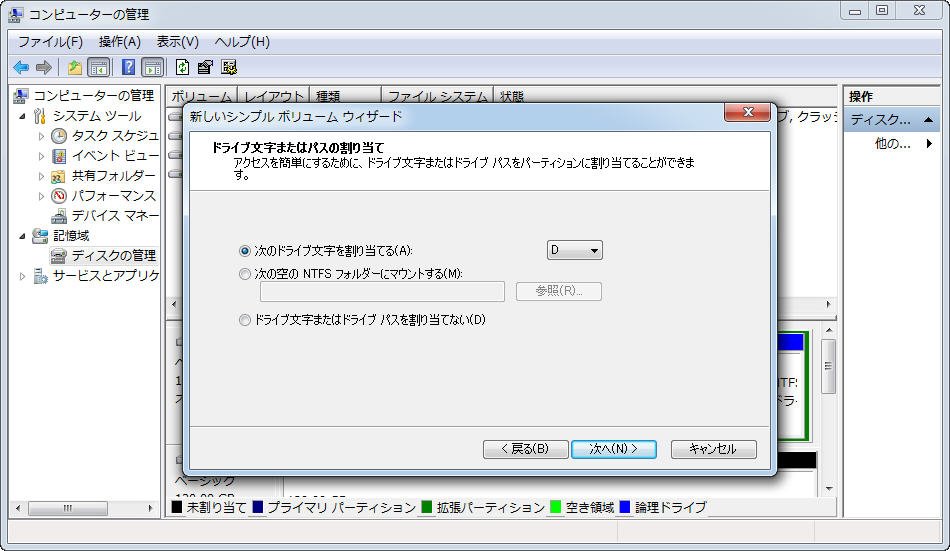The width and height of the screenshot is (950, 551).
Task: Expand 共有フォルダー node arrow
Action: tap(41, 176)
